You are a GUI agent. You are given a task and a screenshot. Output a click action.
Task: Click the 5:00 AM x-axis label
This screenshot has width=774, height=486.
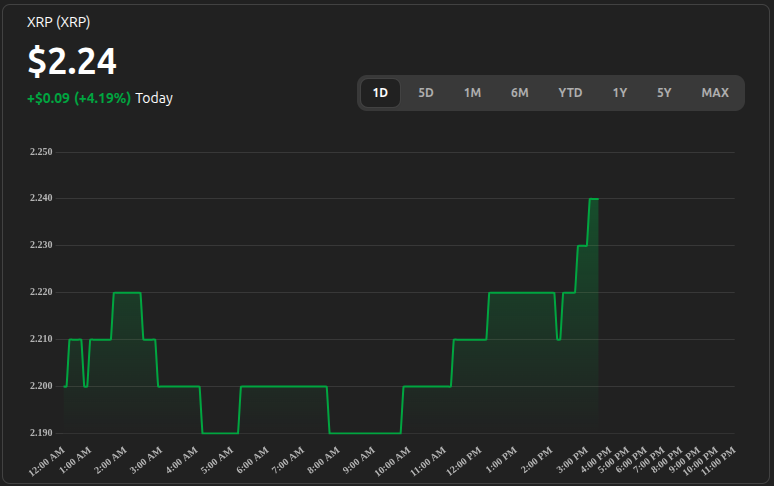[218, 460]
